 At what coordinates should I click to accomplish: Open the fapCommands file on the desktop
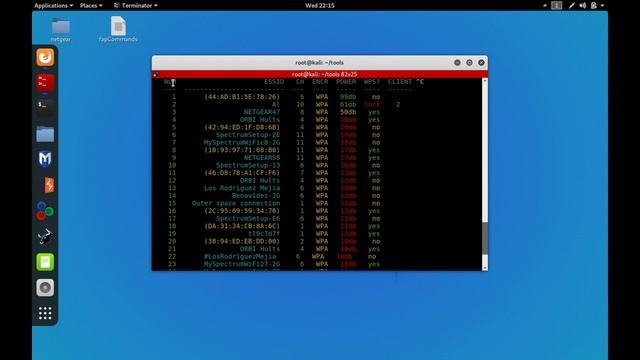coord(118,29)
